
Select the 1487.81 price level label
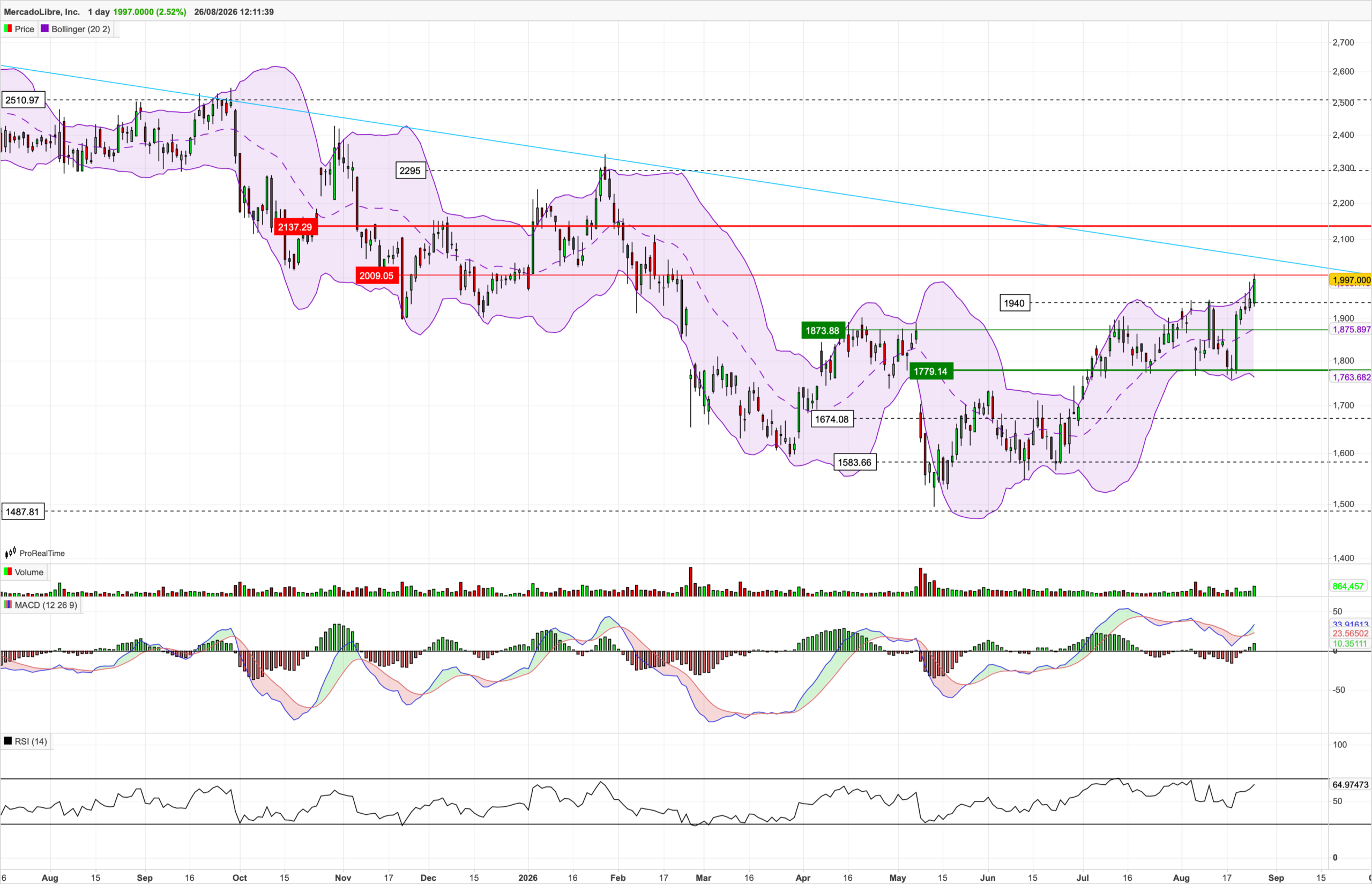(x=23, y=511)
